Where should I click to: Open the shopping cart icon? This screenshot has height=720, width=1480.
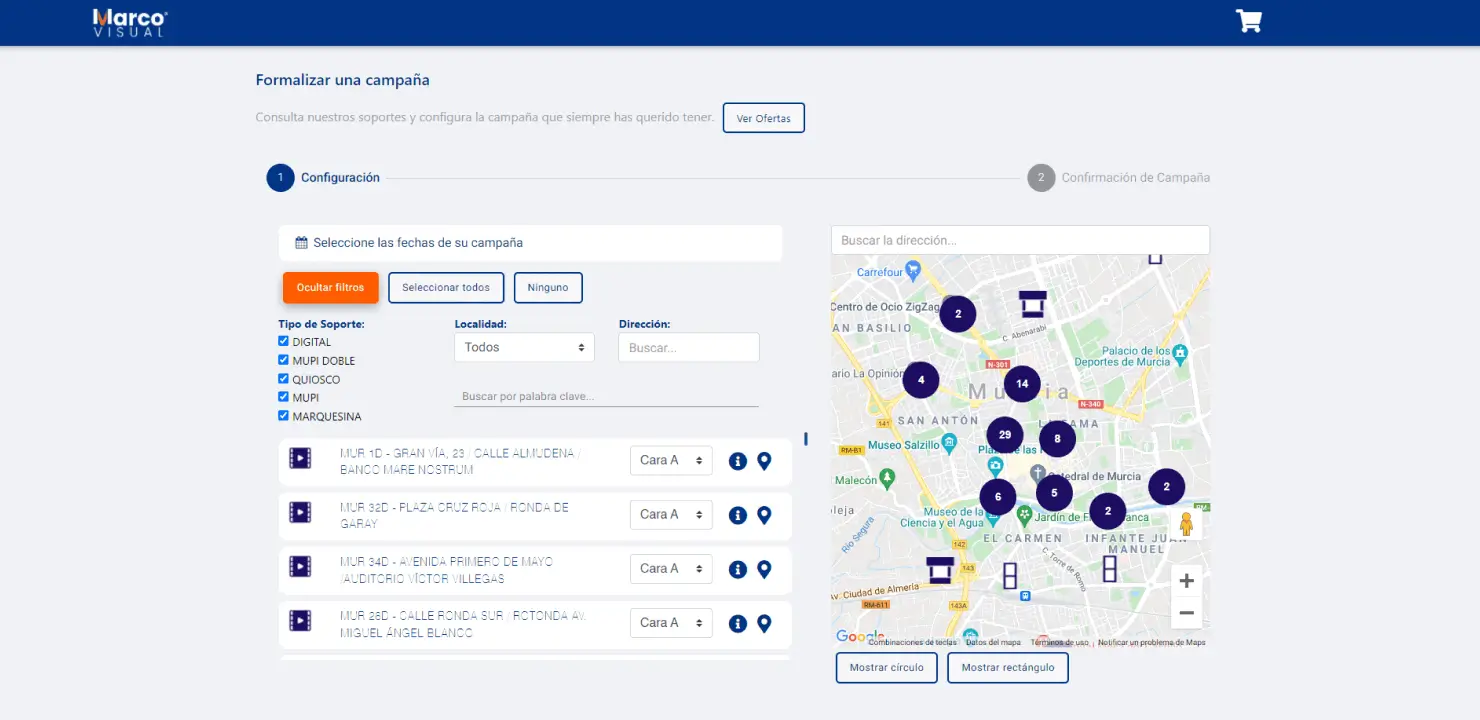pos(1248,21)
